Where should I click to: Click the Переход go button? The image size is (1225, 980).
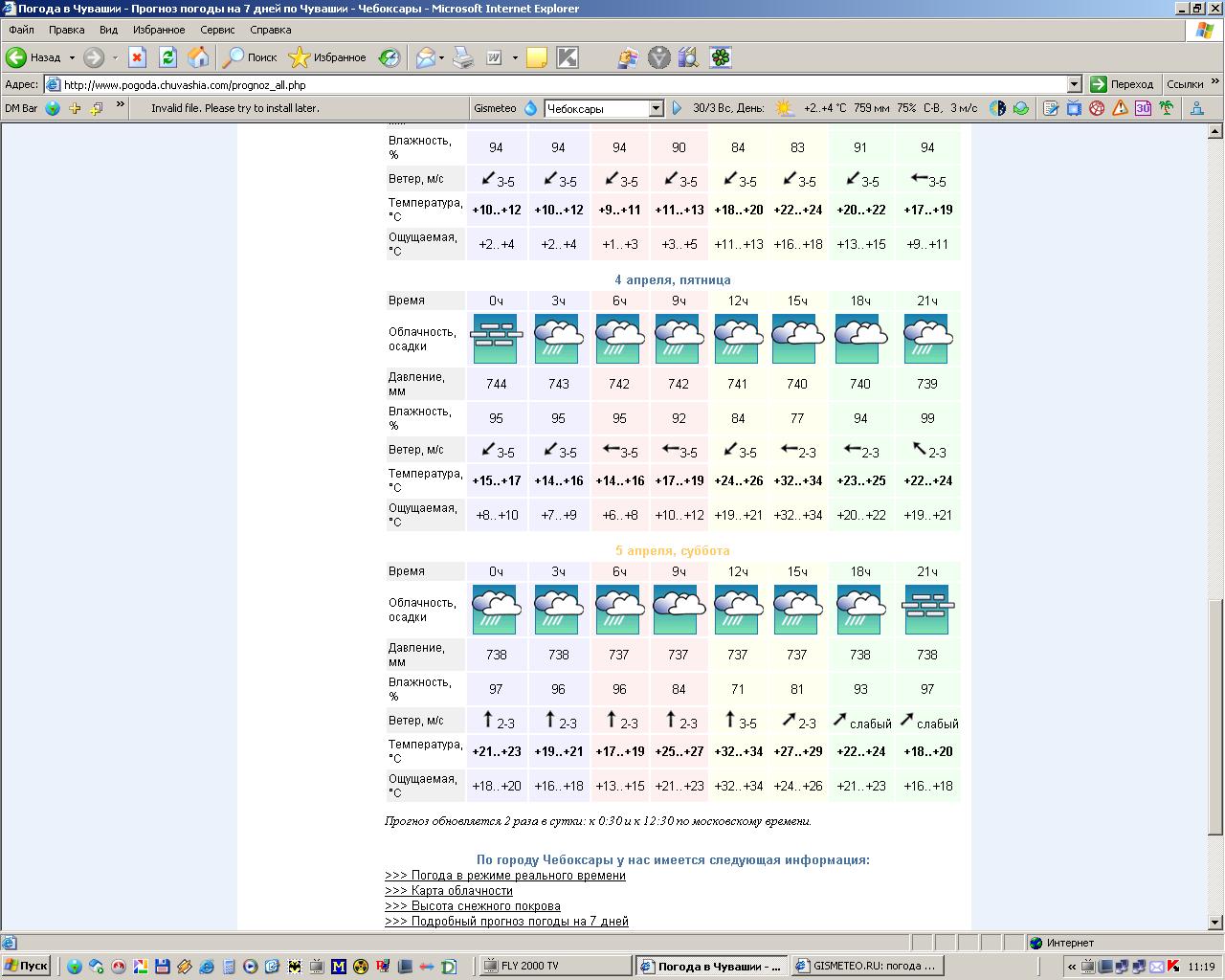(x=1123, y=84)
